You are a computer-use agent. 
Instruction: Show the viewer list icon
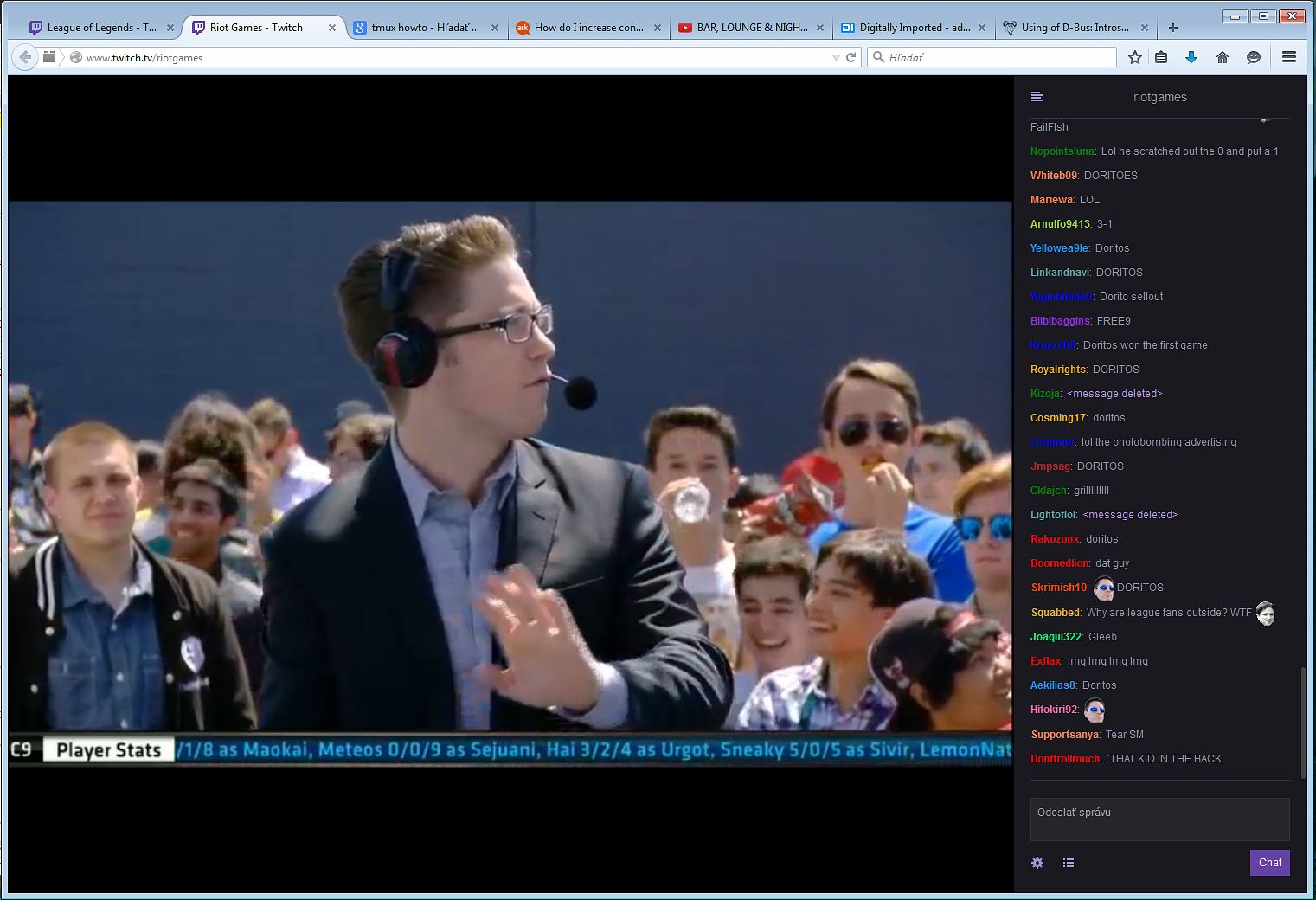pyautogui.click(x=1069, y=863)
